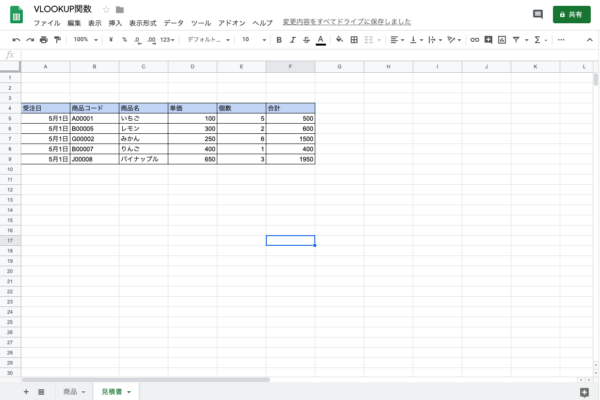Open zoom 100% dropdown

[x=86, y=39]
